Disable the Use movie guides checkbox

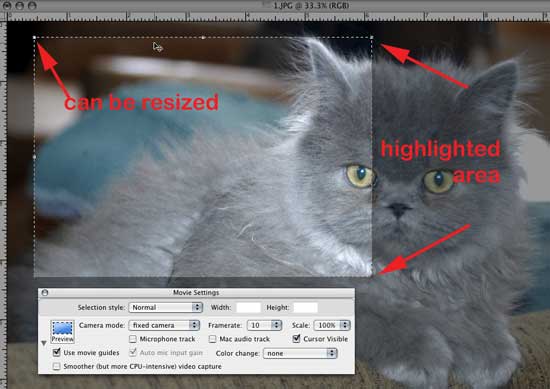(56, 352)
